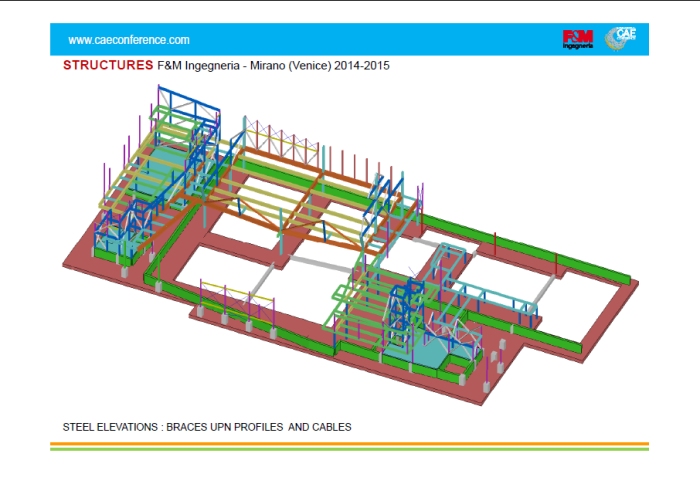The image size is (700, 494).
Task: Select the red STRUCTURES heading
Action: 108,66
